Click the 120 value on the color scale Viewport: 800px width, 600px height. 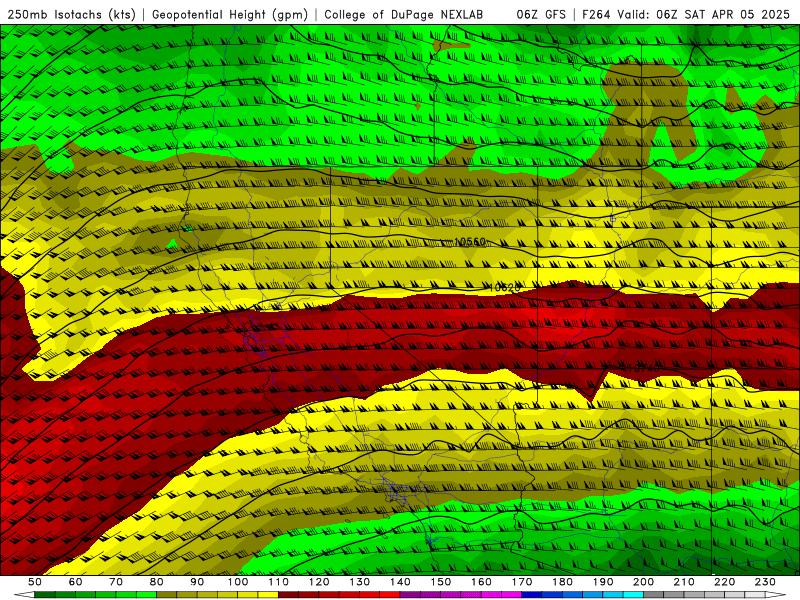(319, 582)
